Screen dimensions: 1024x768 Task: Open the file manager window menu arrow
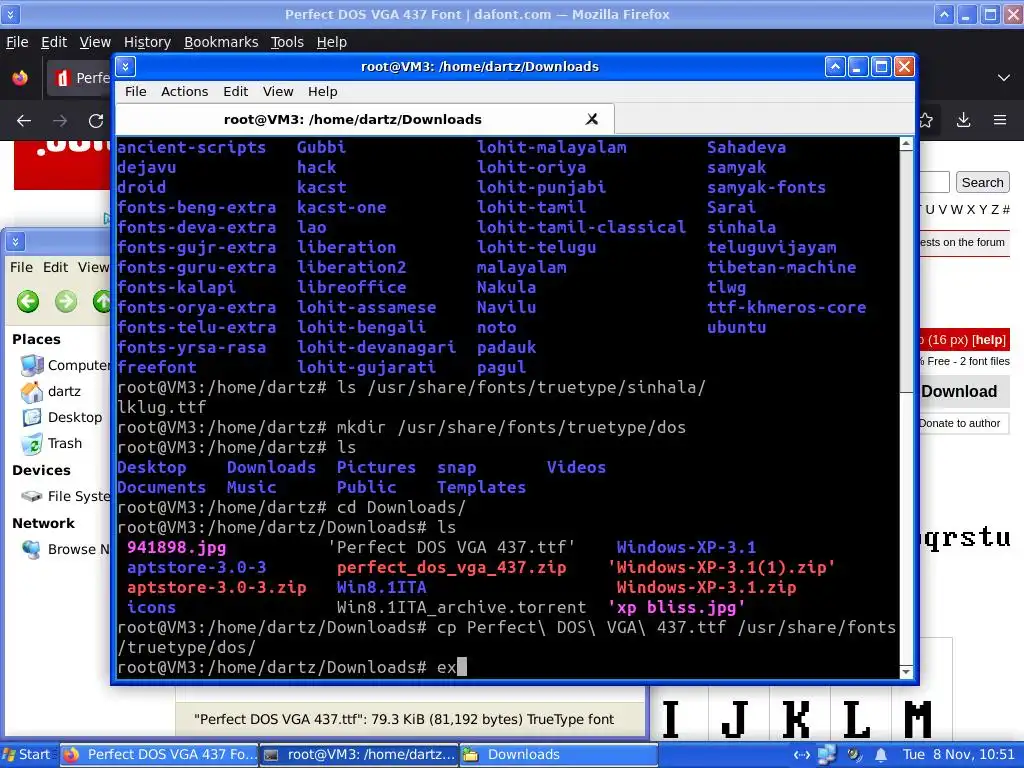click(x=15, y=242)
